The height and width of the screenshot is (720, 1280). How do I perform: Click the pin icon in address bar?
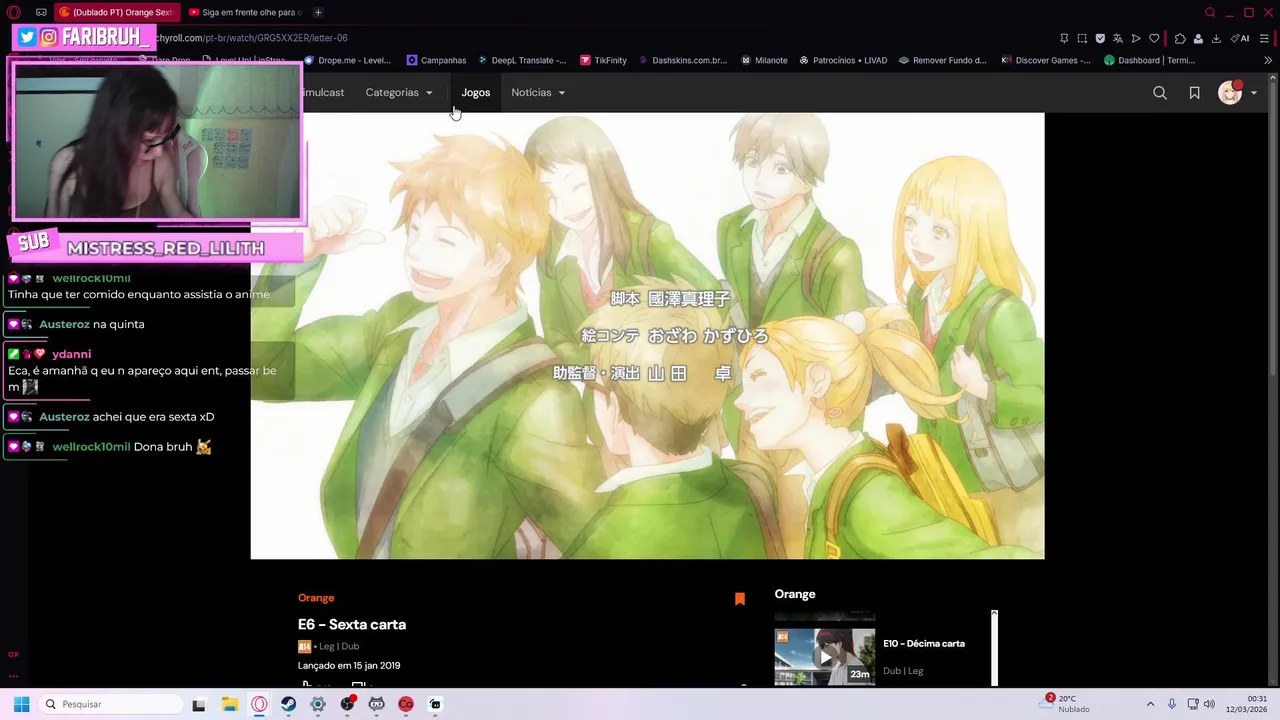click(1064, 38)
